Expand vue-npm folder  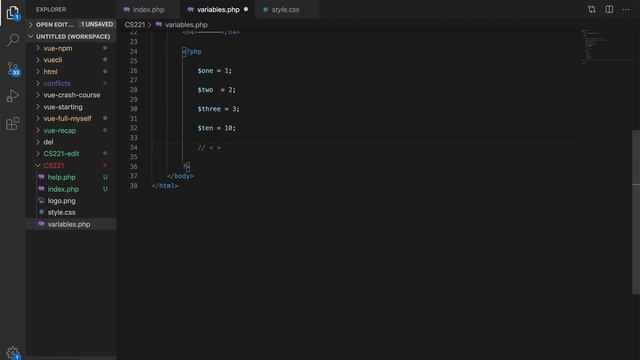point(71,48)
